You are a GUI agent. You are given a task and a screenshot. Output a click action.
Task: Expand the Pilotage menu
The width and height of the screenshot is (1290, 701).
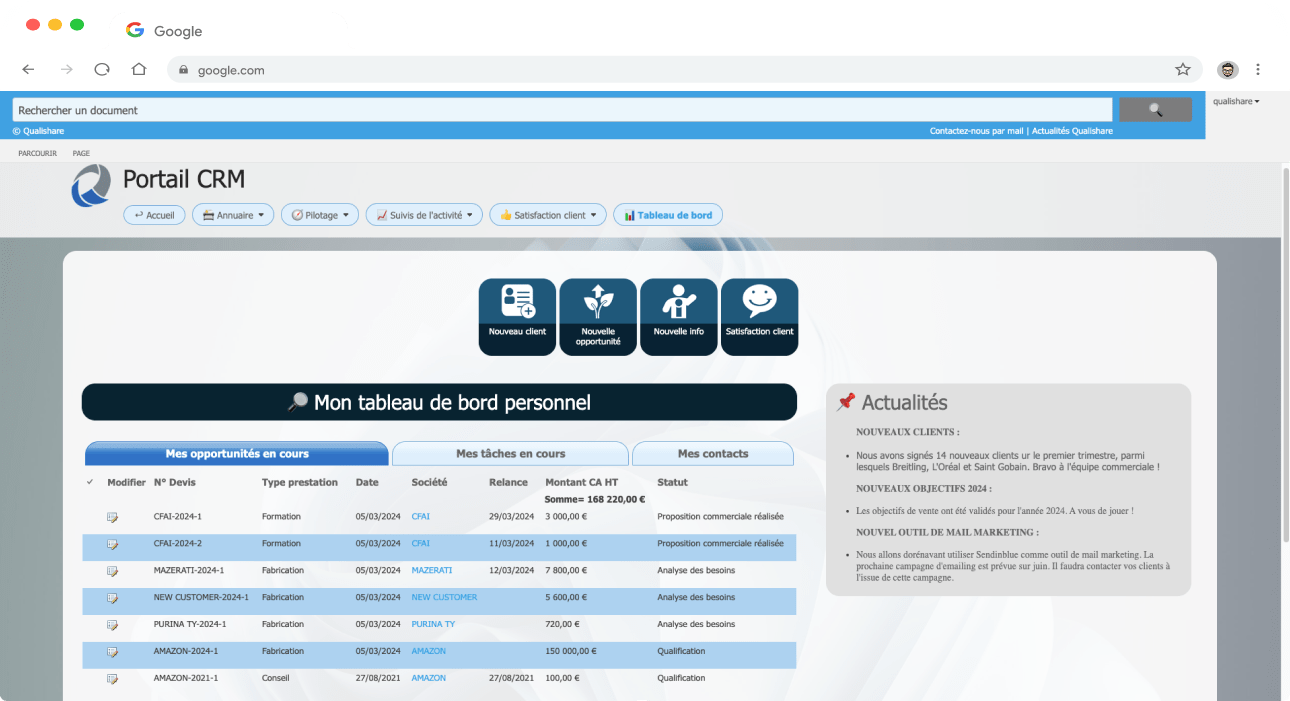pyautogui.click(x=319, y=214)
